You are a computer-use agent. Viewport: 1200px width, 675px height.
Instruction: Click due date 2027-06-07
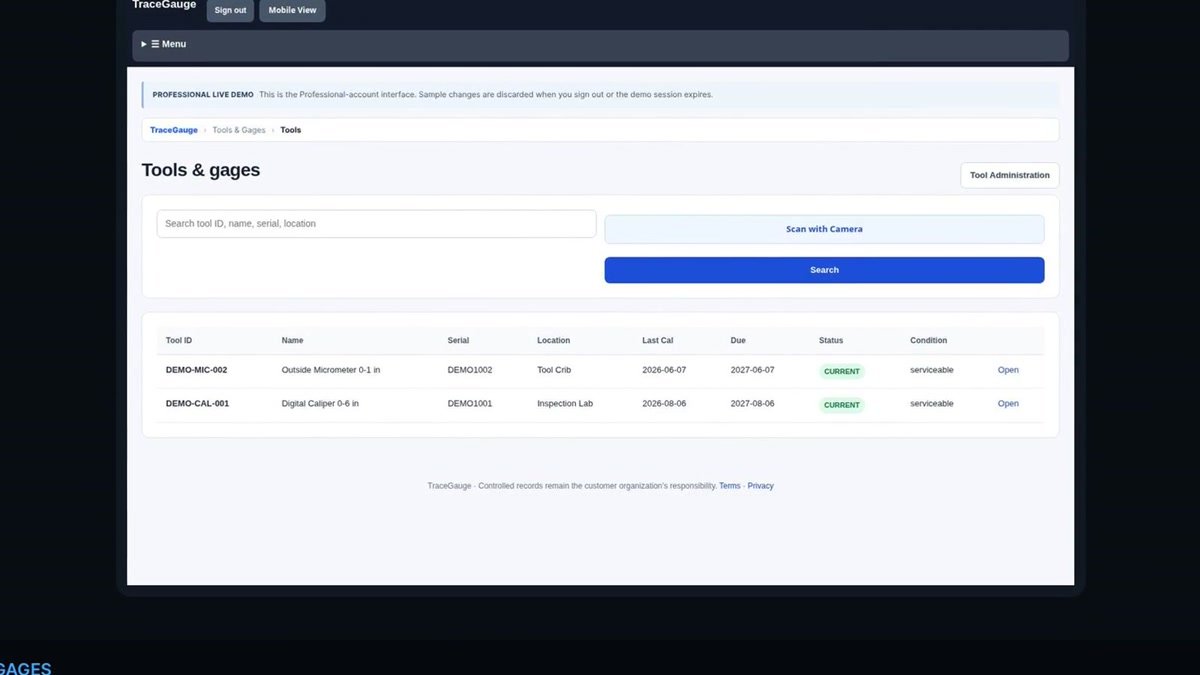point(753,370)
